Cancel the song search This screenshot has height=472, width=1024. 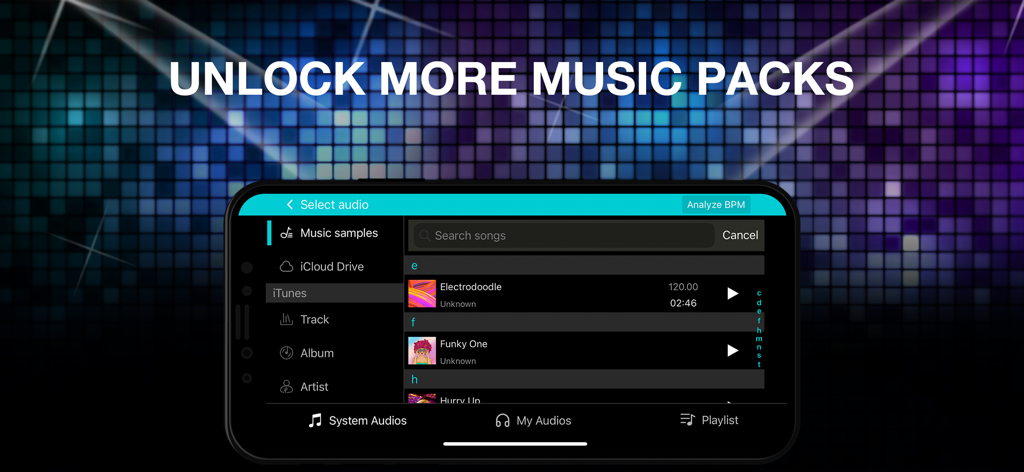tap(740, 235)
